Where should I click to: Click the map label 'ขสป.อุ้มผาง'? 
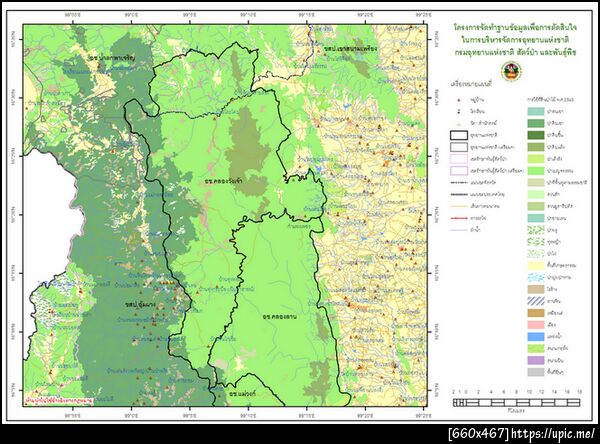point(140,304)
